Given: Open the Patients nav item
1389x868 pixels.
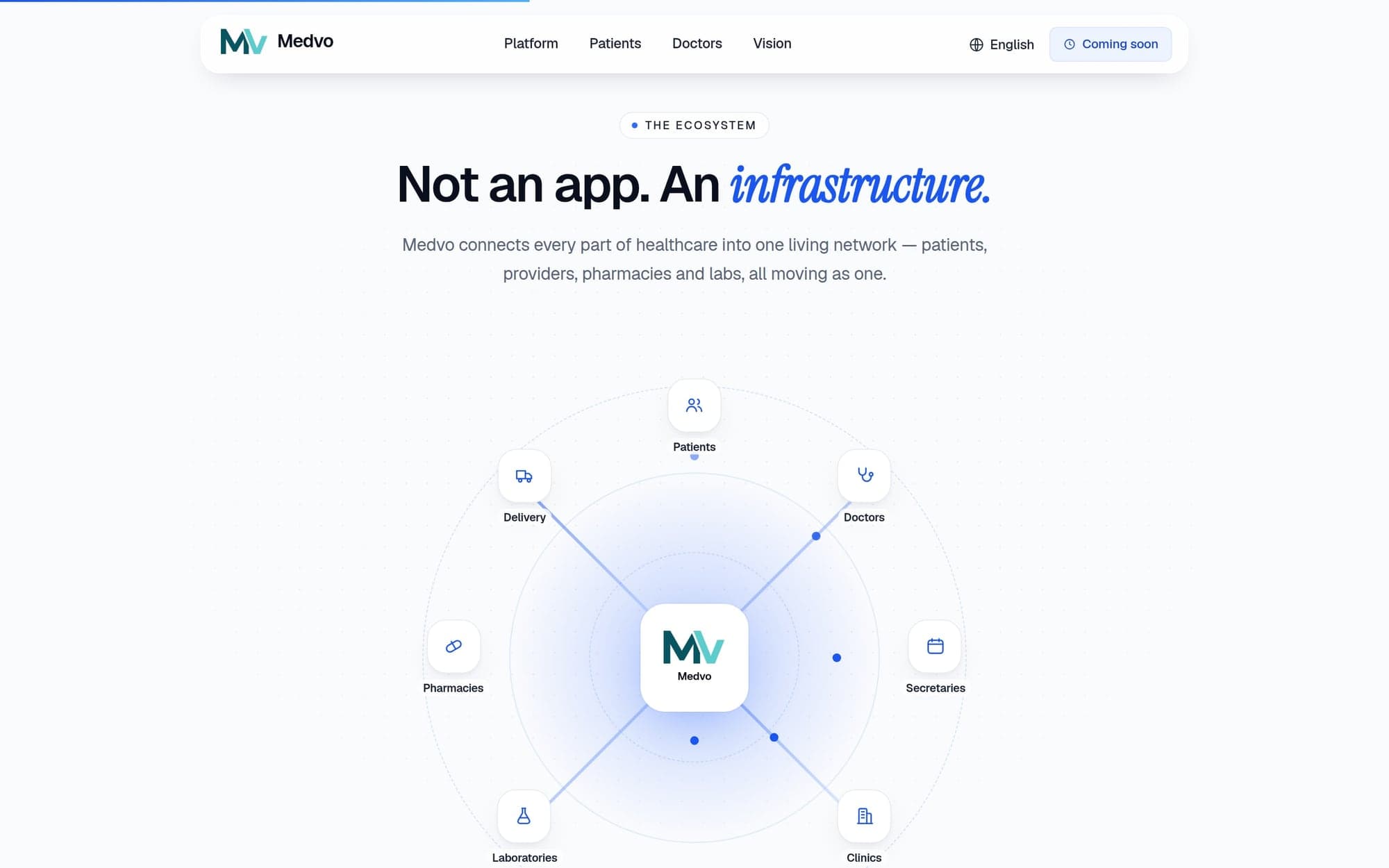Looking at the screenshot, I should 615,44.
